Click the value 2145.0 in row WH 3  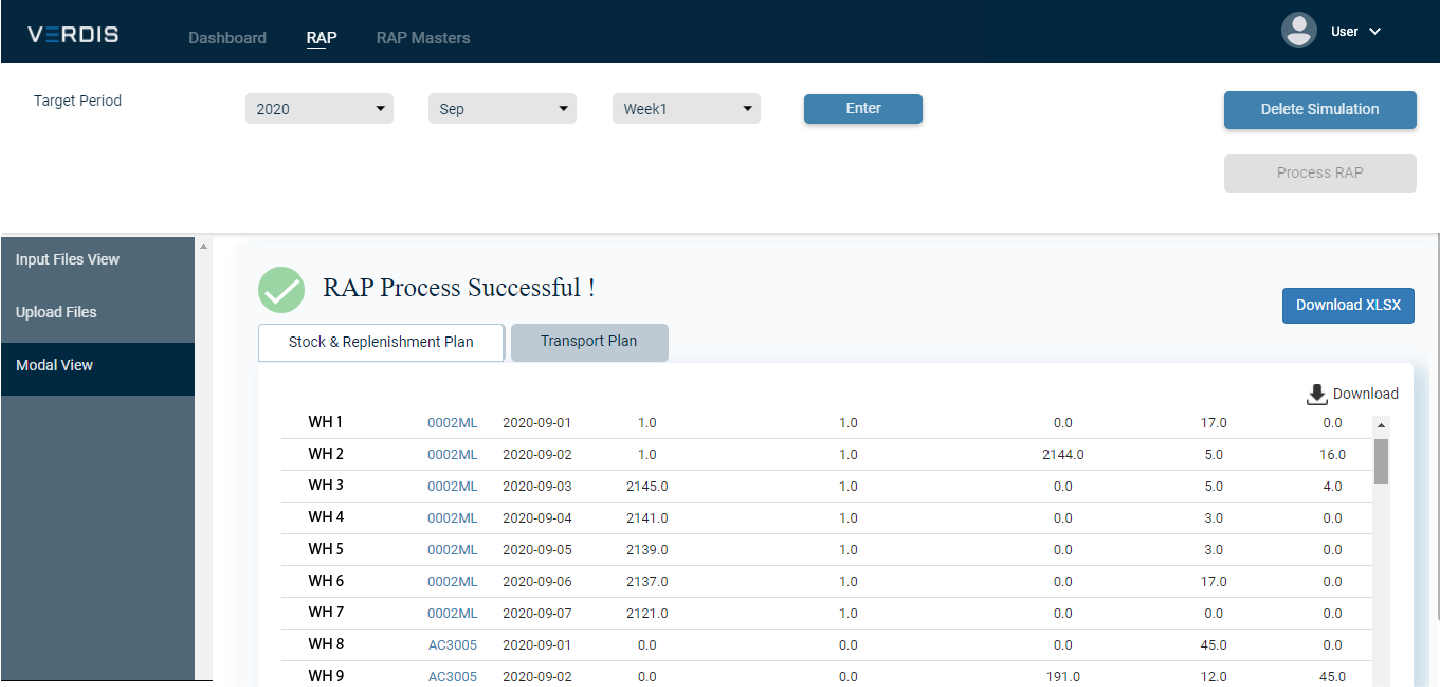(x=647, y=487)
